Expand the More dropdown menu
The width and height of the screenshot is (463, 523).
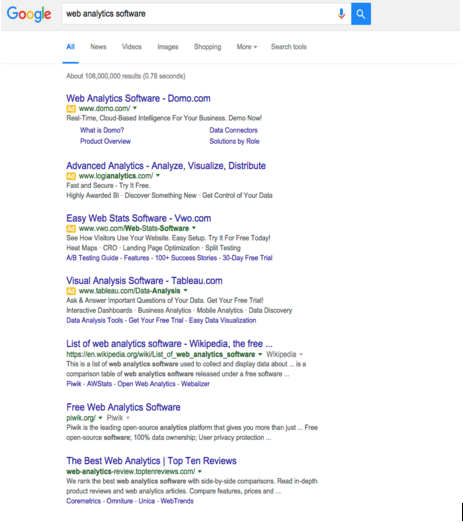247,47
